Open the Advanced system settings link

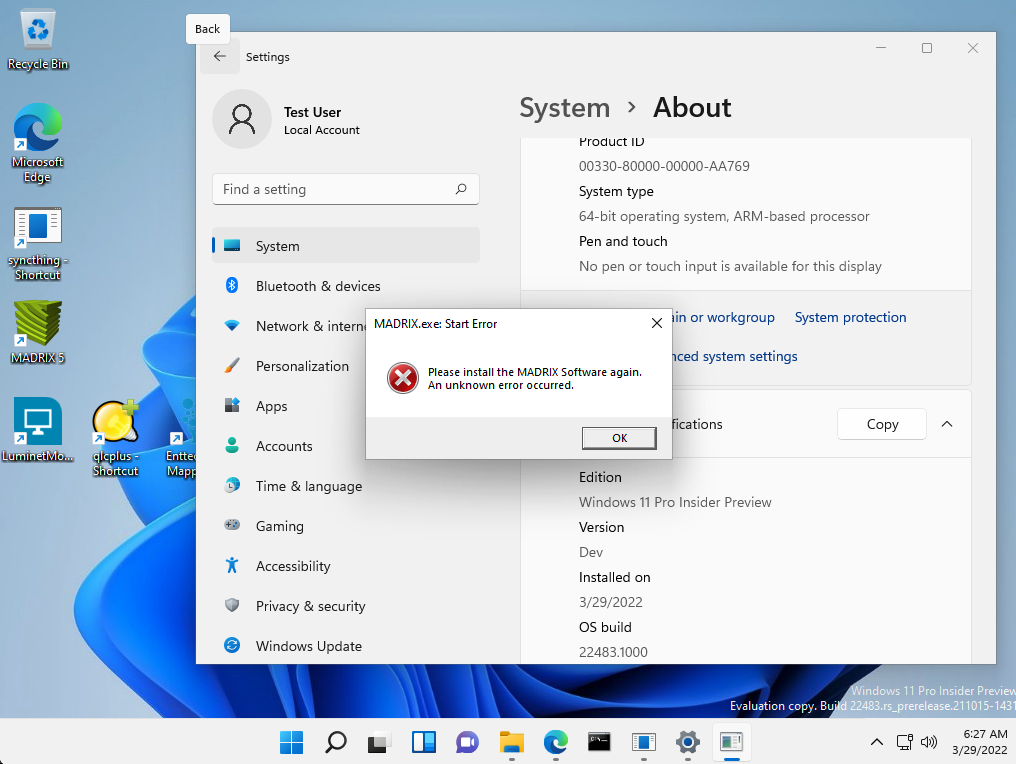pos(735,356)
